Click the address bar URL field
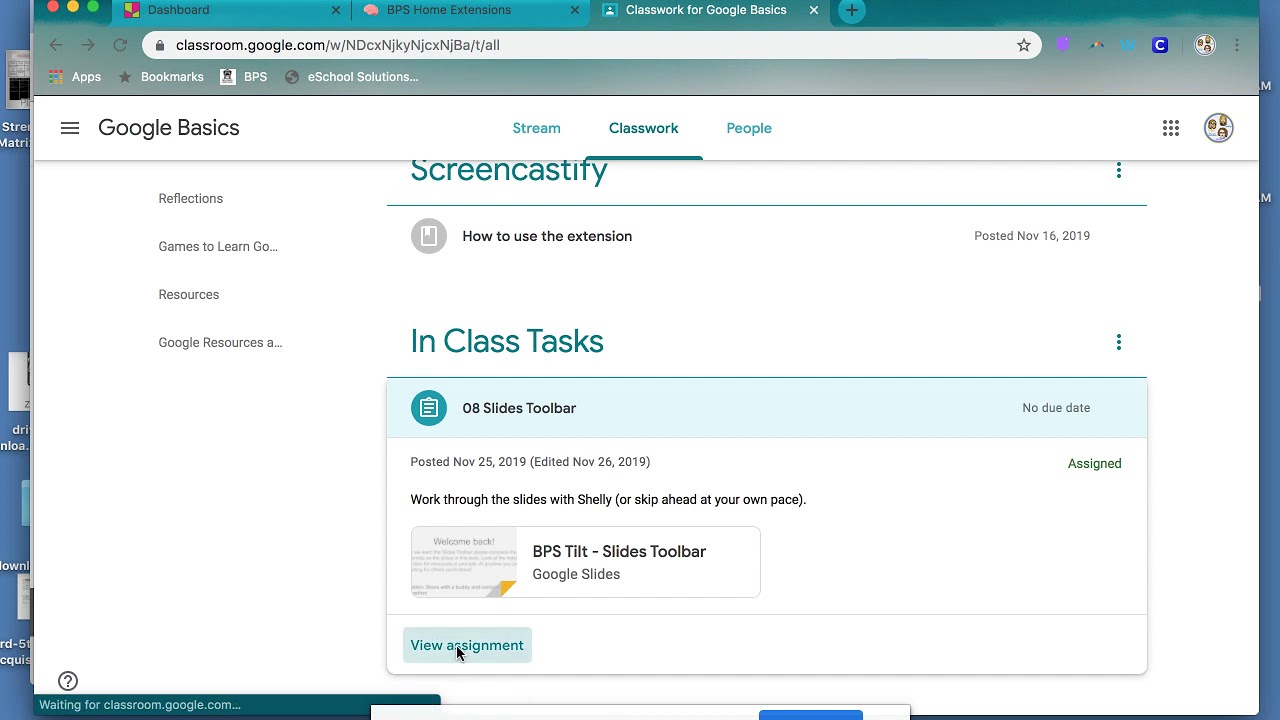The width and height of the screenshot is (1280, 720). (x=590, y=45)
